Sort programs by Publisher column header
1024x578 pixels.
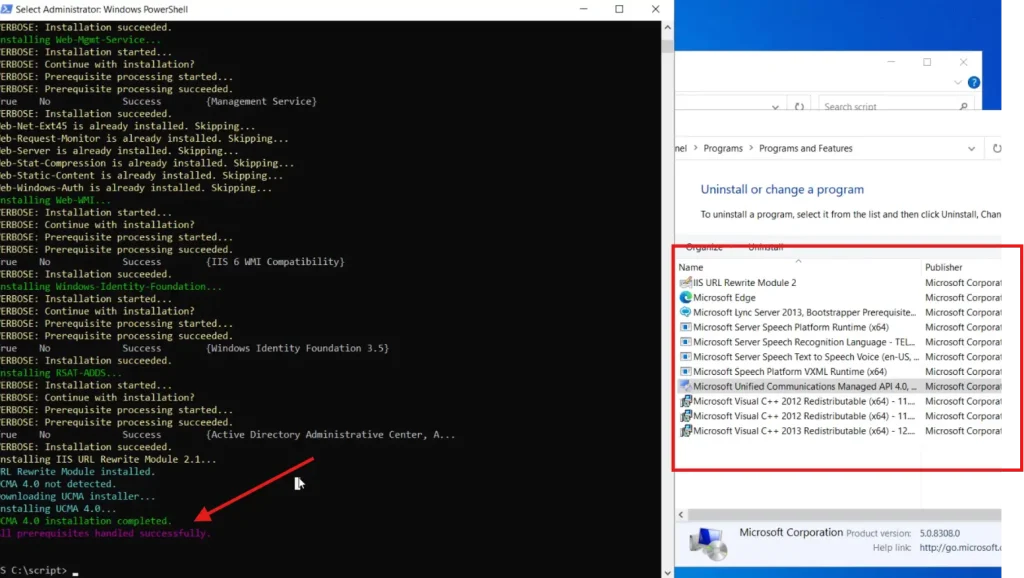(x=944, y=267)
